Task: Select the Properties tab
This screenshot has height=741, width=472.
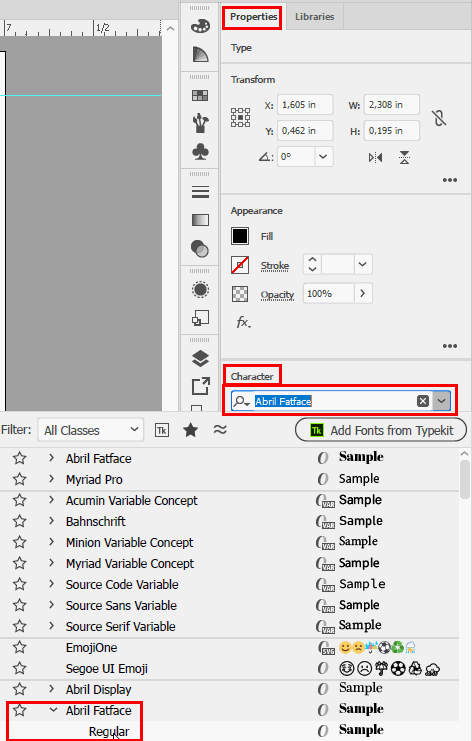Action: (253, 17)
